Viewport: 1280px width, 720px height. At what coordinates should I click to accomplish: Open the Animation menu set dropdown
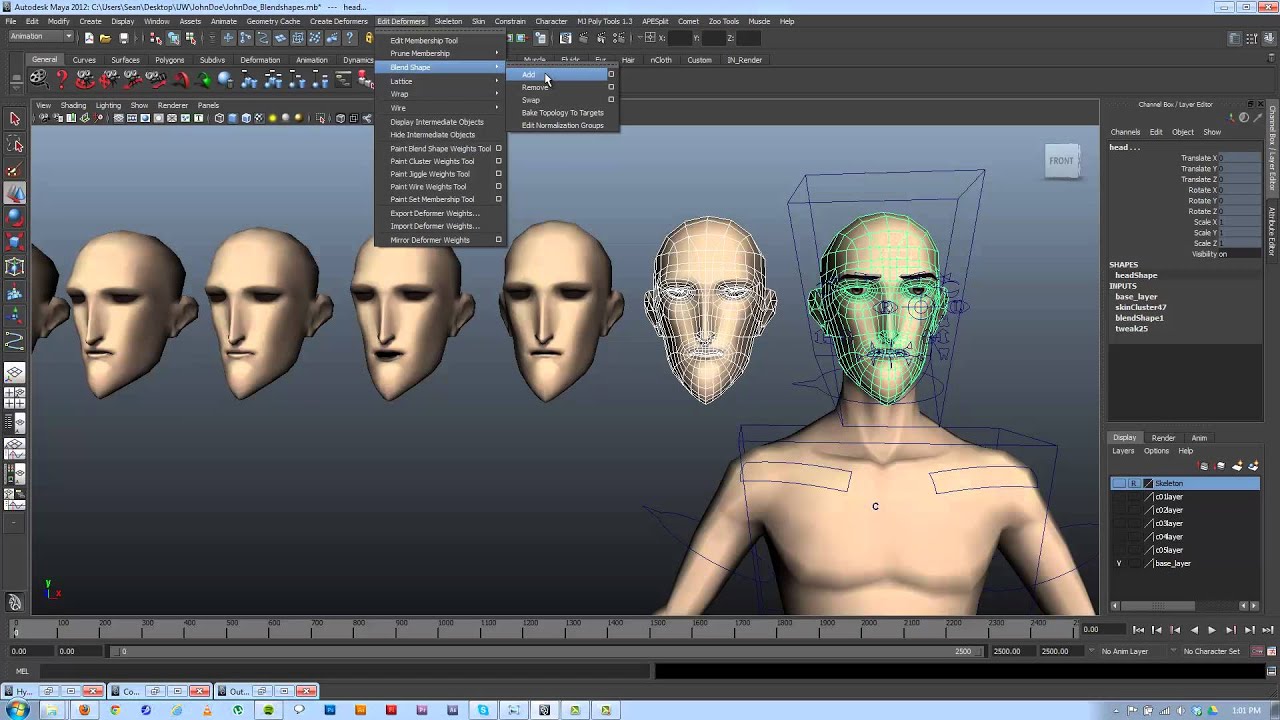(40, 37)
